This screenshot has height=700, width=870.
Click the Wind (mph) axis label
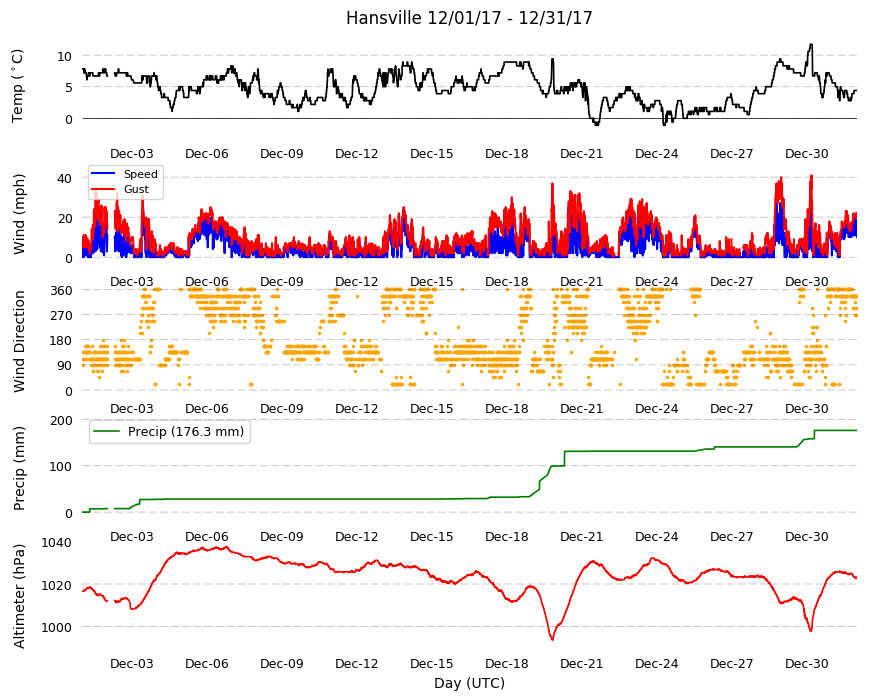pyautogui.click(x=19, y=214)
